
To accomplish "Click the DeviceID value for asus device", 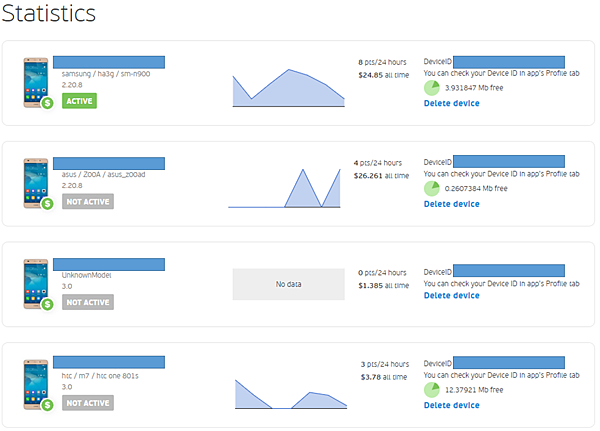I will pyautogui.click(x=509, y=162).
